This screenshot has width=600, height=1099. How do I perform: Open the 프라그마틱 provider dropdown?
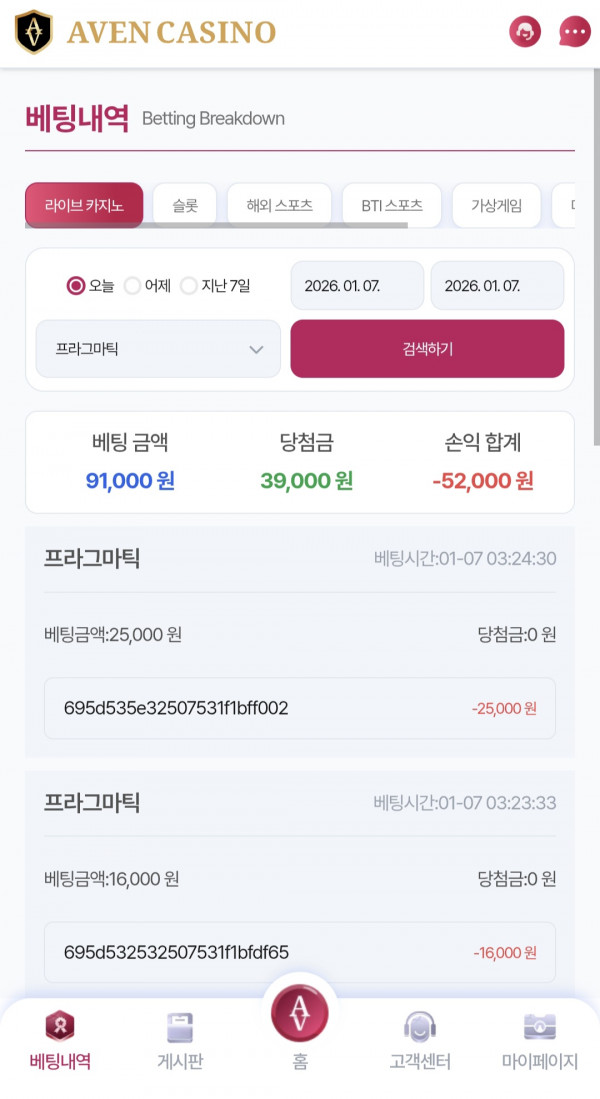coord(157,348)
